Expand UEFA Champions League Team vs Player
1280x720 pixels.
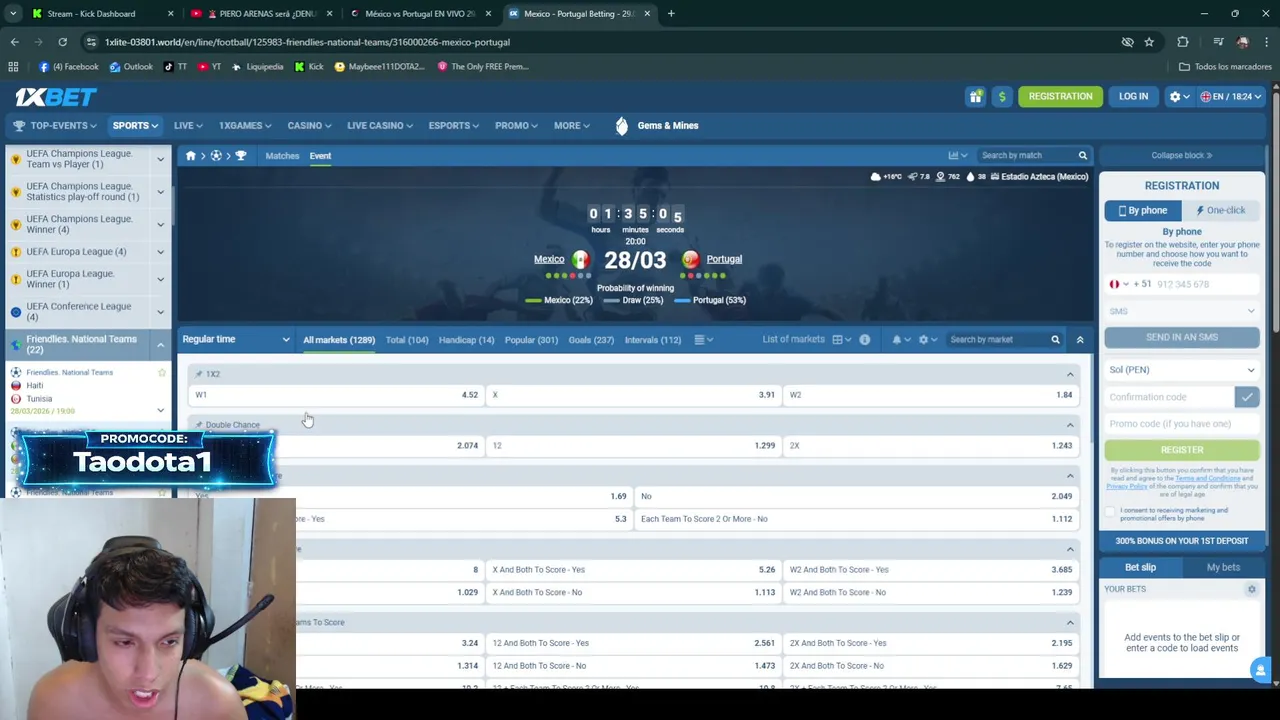160,159
